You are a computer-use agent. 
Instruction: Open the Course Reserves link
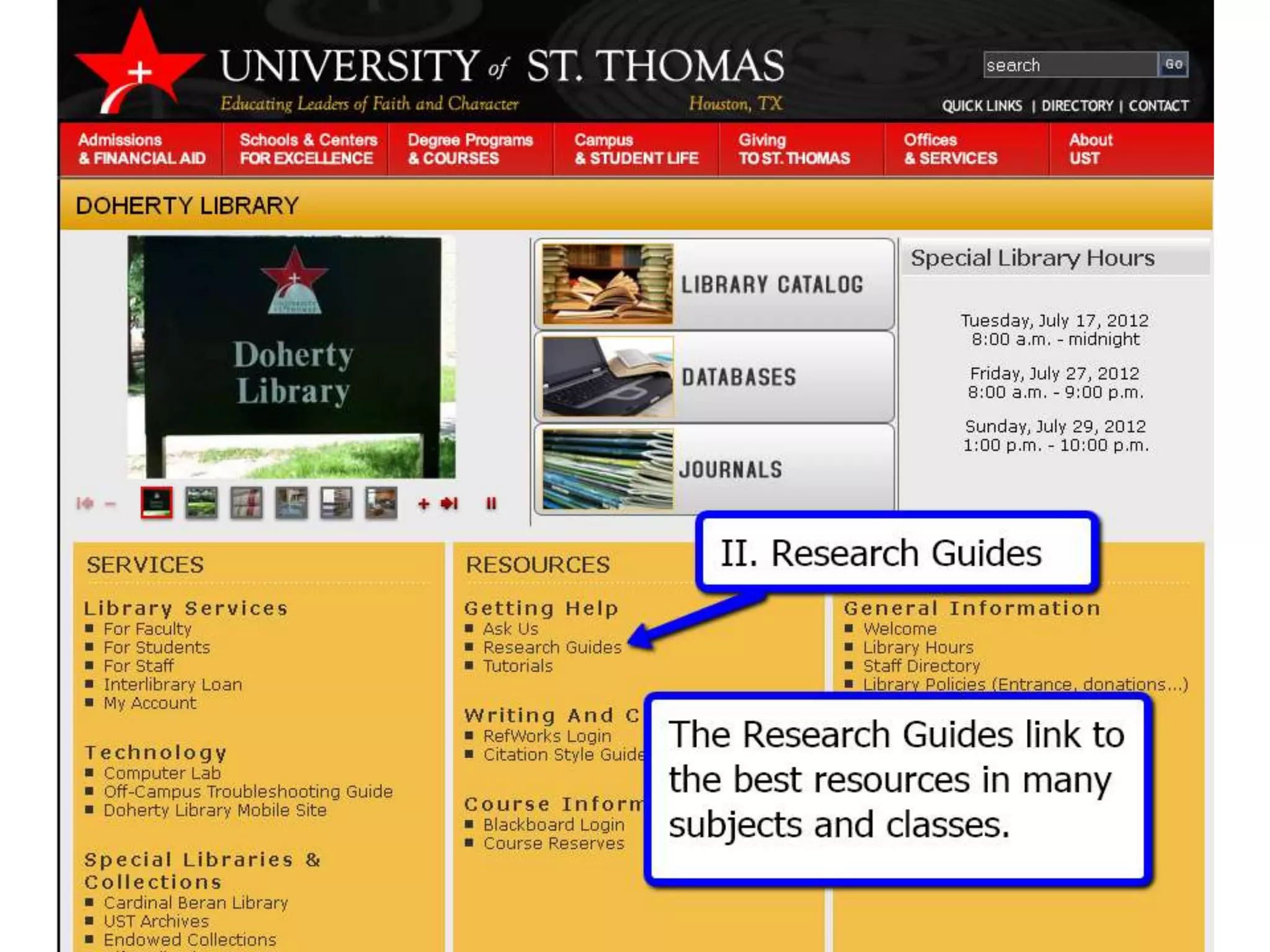click(554, 844)
